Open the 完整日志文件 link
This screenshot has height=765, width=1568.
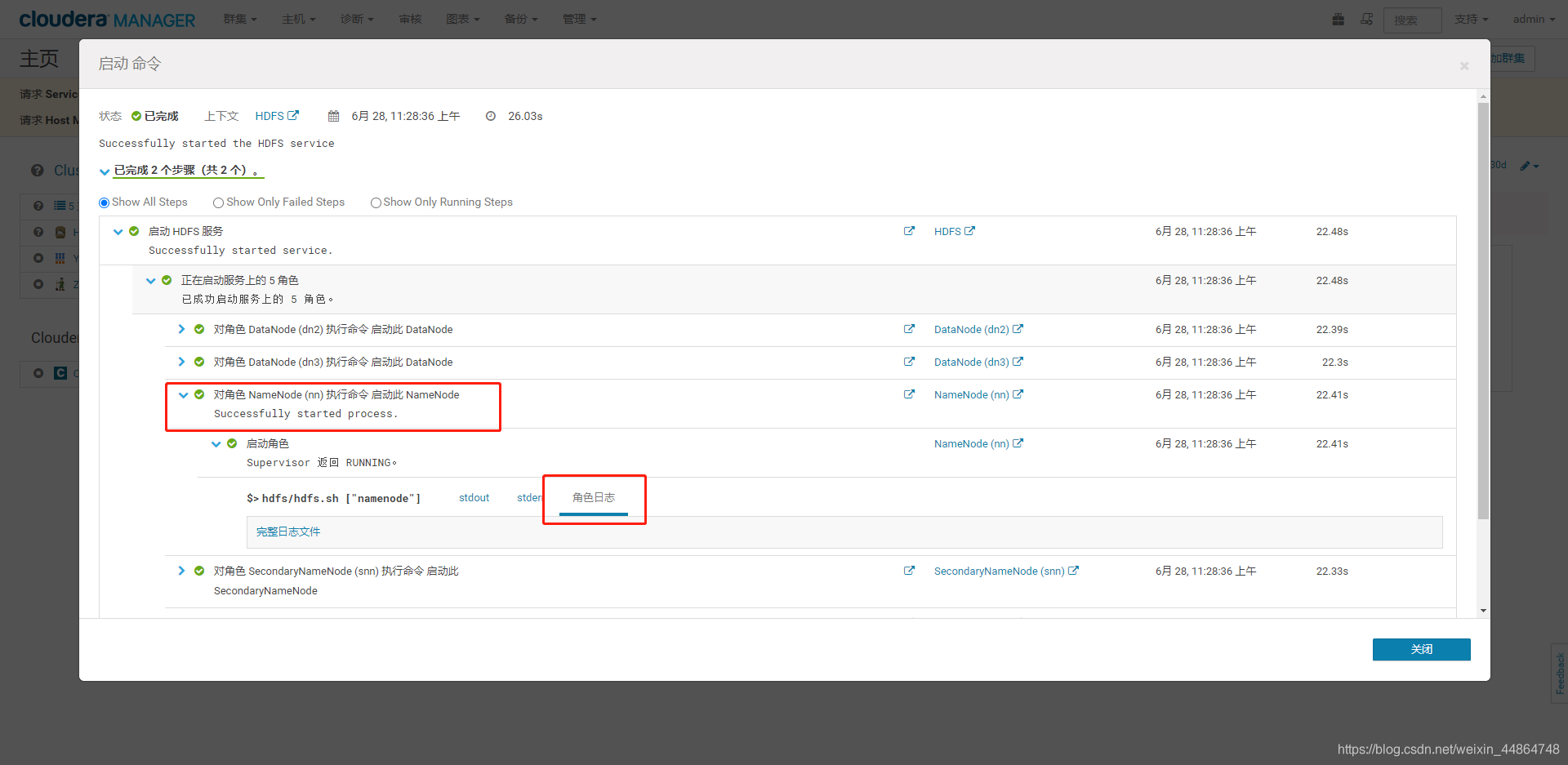point(288,531)
